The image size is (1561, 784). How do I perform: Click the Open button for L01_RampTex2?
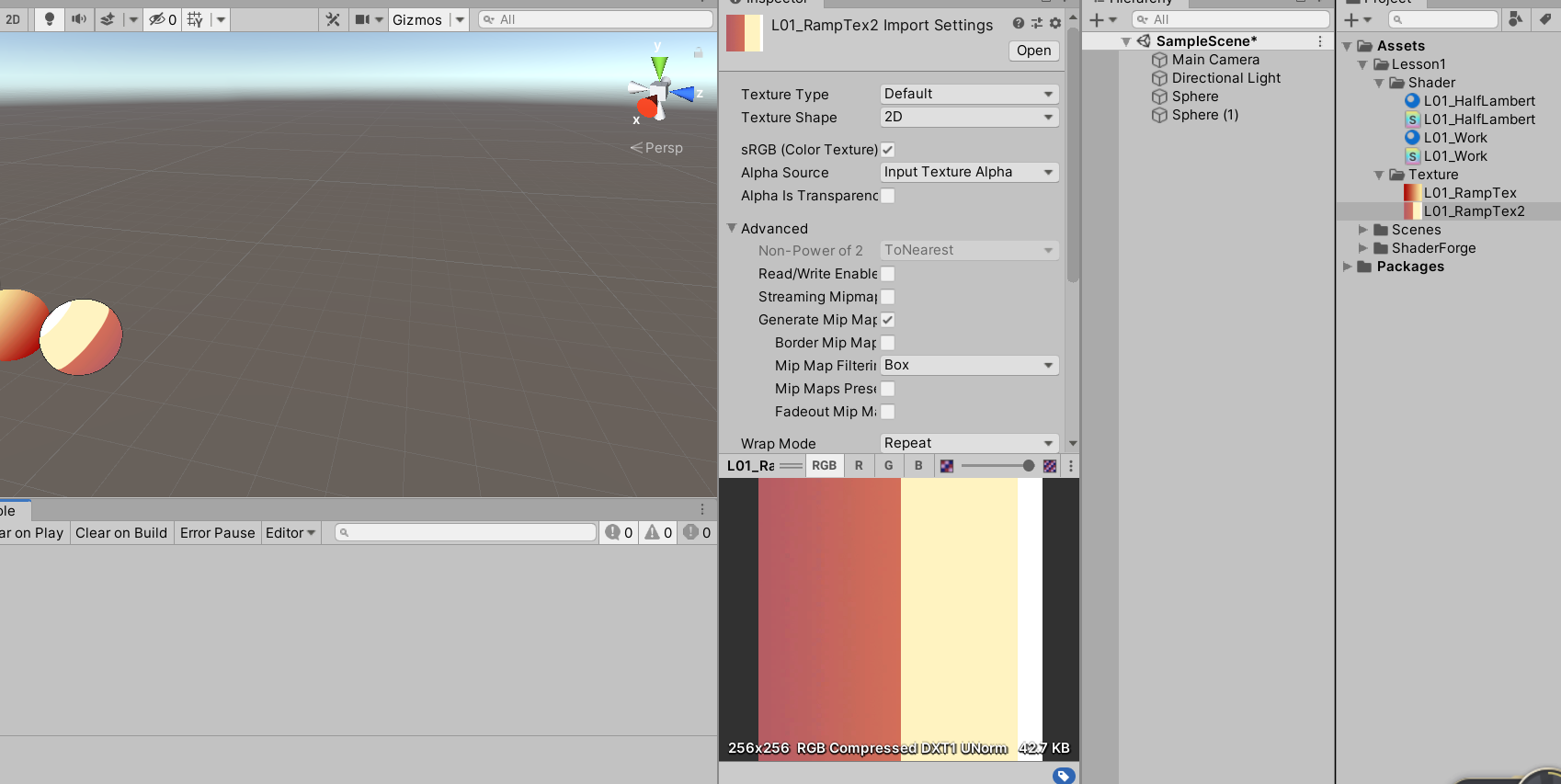[x=1033, y=51]
